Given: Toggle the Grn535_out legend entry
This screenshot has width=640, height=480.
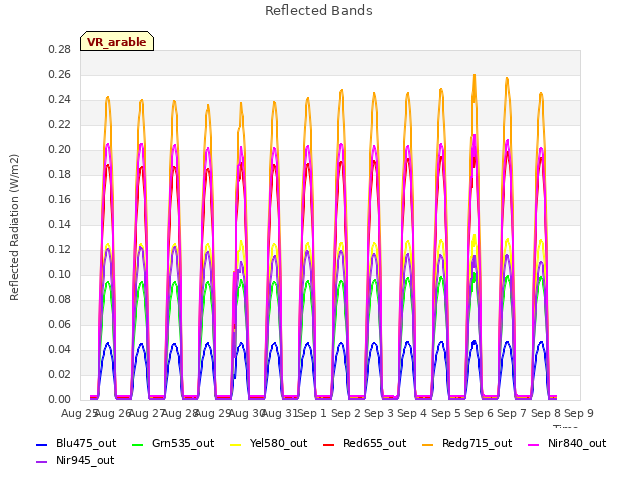Looking at the screenshot, I should tap(173, 444).
